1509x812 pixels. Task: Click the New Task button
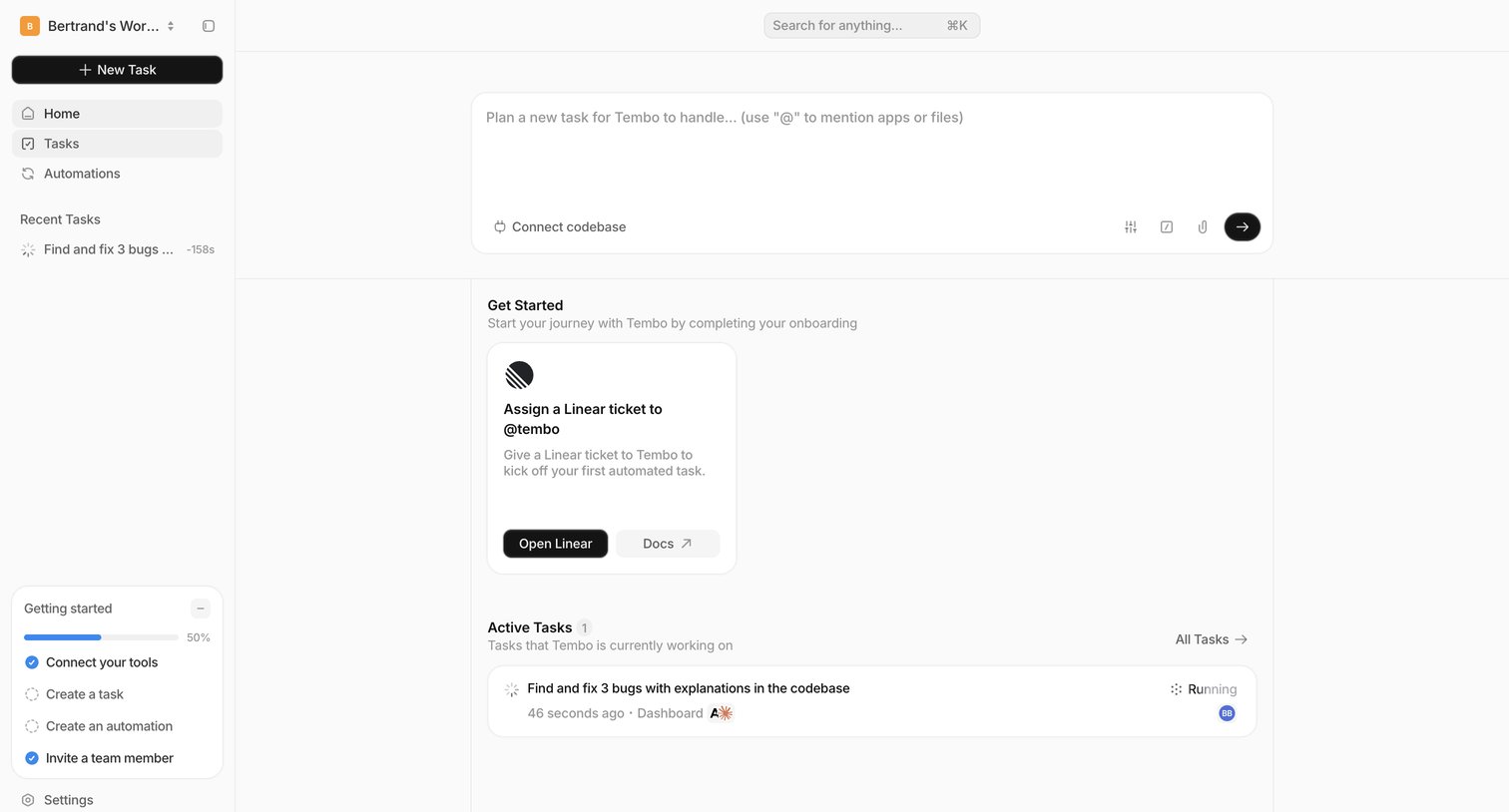117,70
